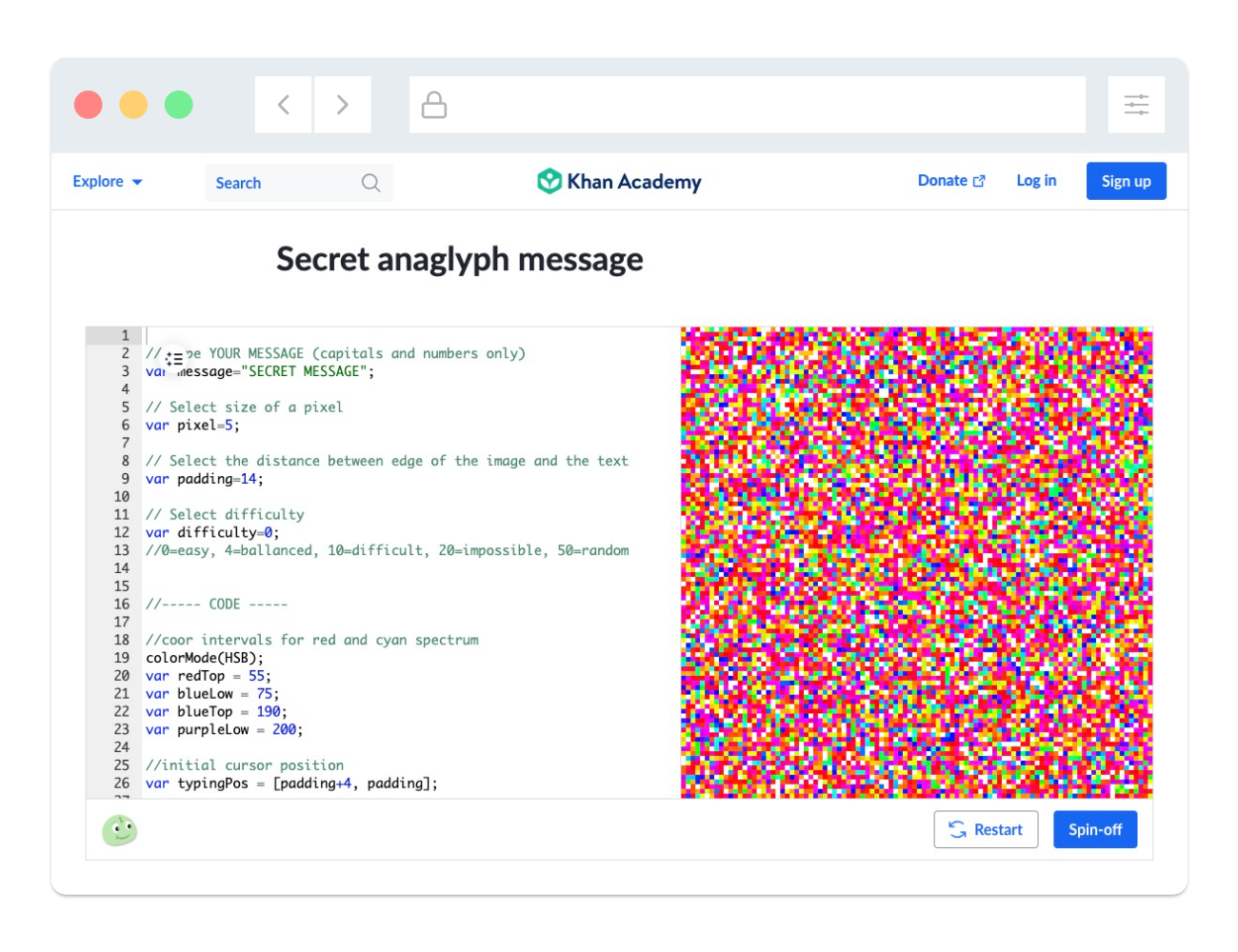Screen dimensions: 1238x952
Task: Click the browser back arrow icon
Action: coord(284,105)
